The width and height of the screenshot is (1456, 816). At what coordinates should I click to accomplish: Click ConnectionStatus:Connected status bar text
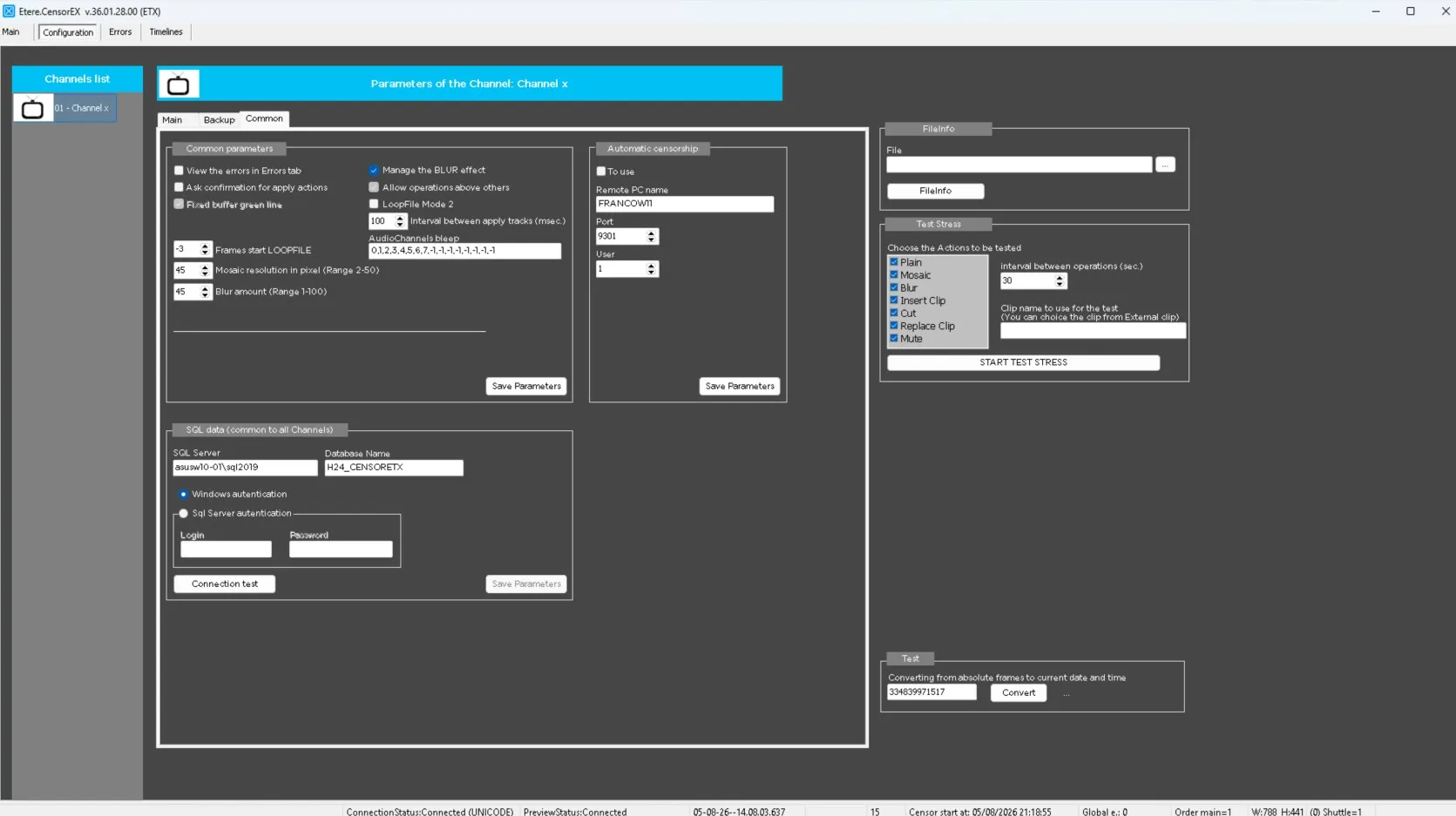pos(430,812)
